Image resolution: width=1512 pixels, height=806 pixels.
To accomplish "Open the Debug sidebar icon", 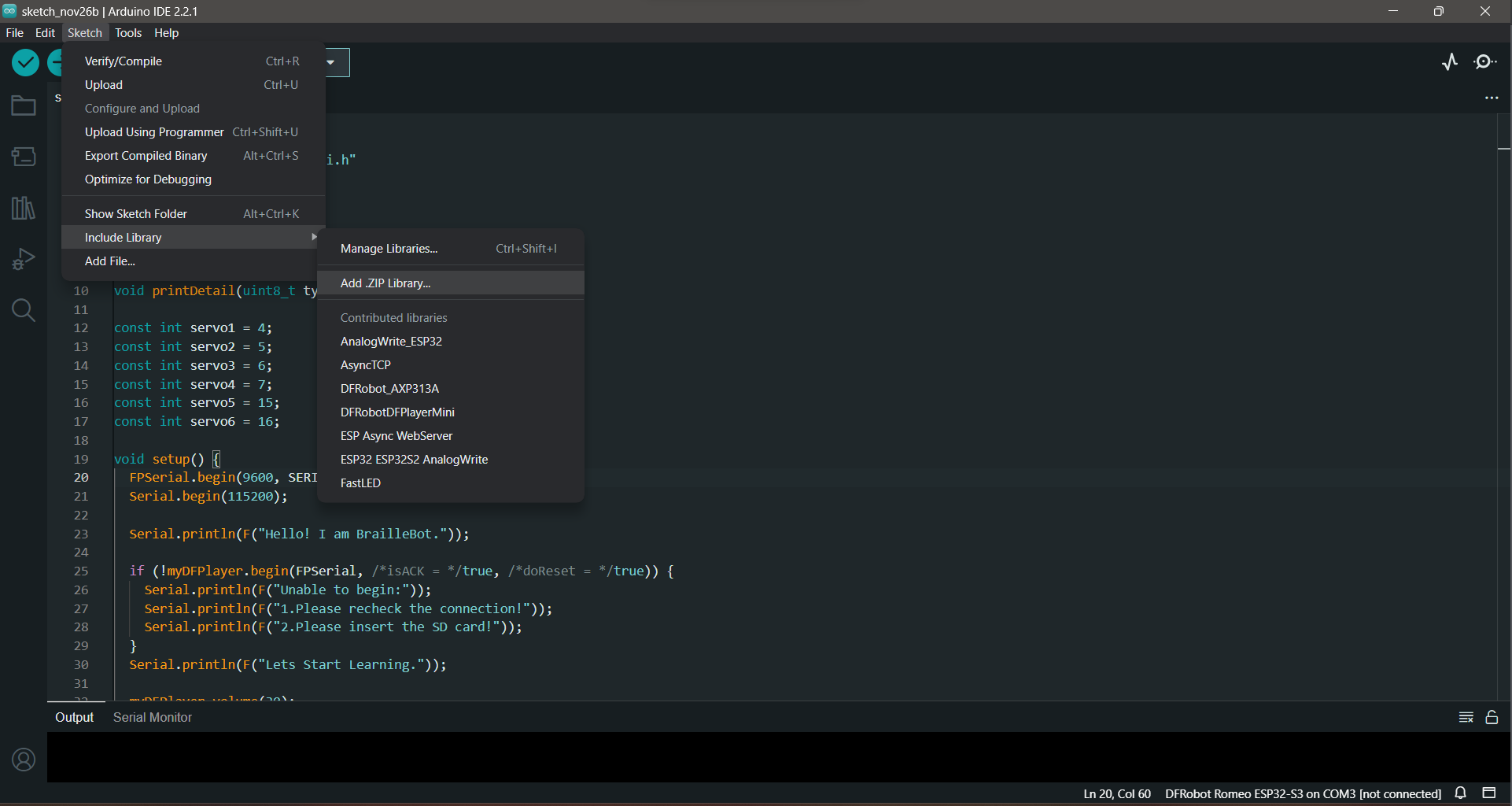I will click(24, 259).
